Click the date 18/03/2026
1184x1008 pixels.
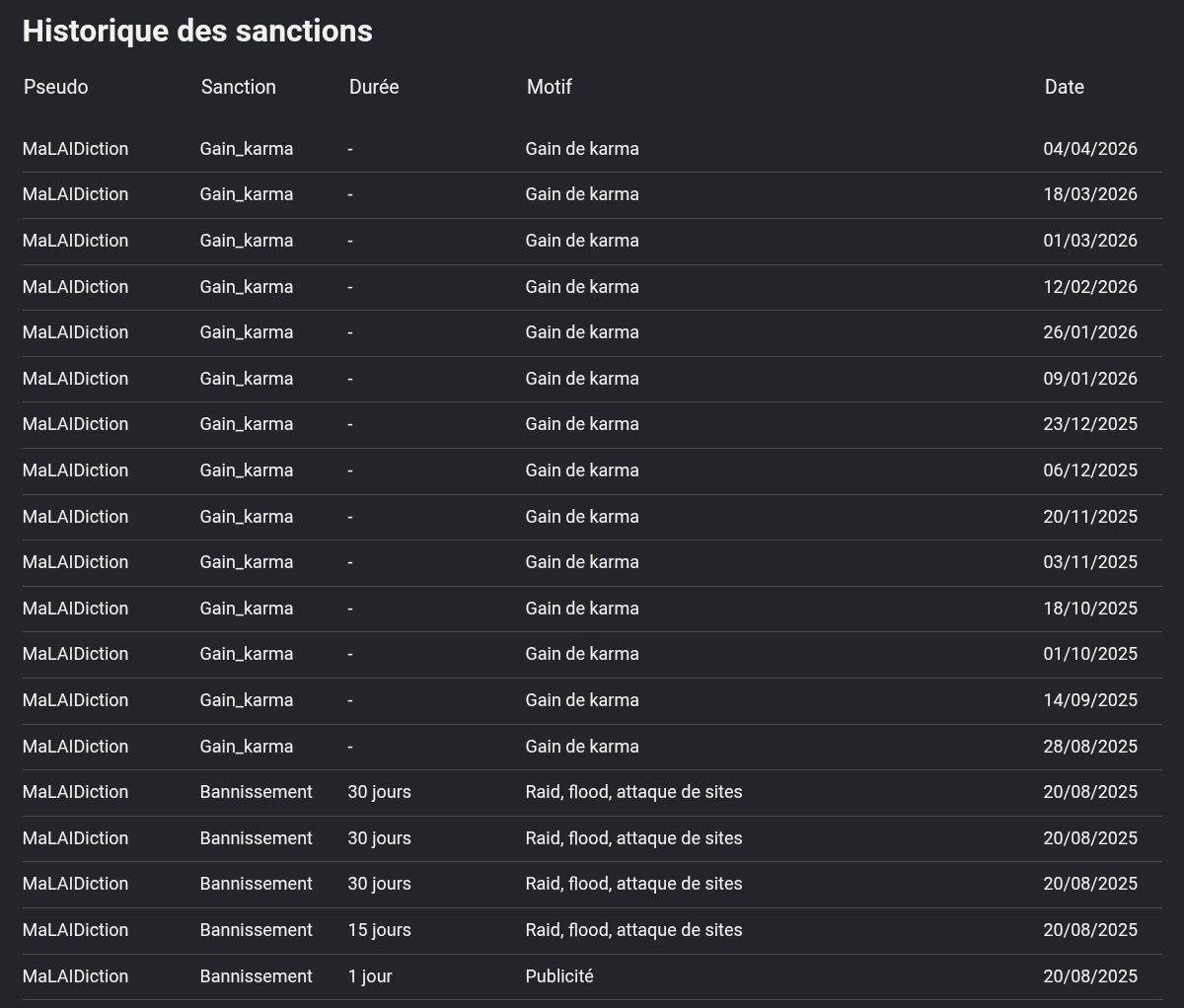pyautogui.click(x=1089, y=194)
